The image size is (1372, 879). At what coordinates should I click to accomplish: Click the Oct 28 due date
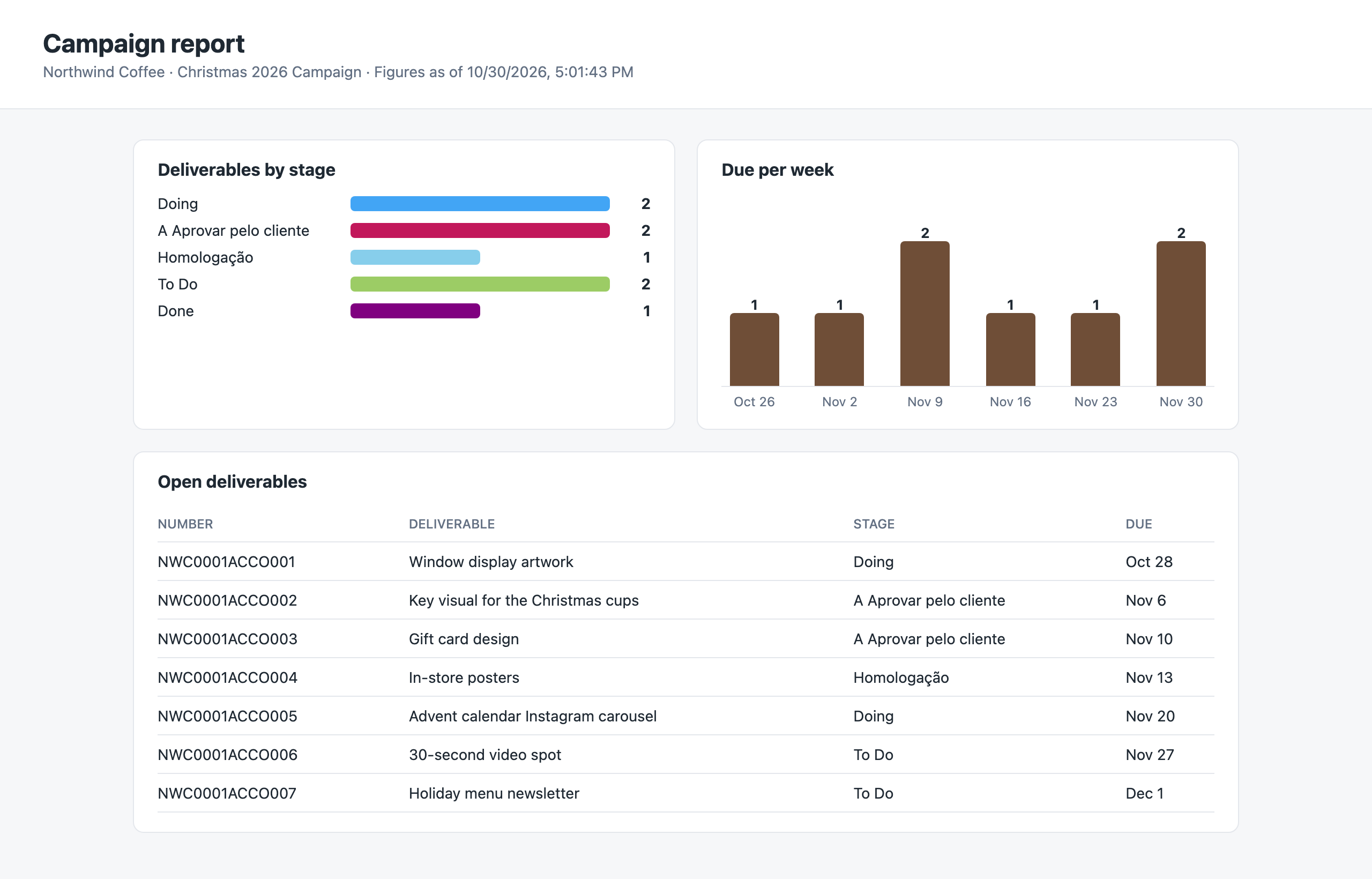coord(1149,562)
